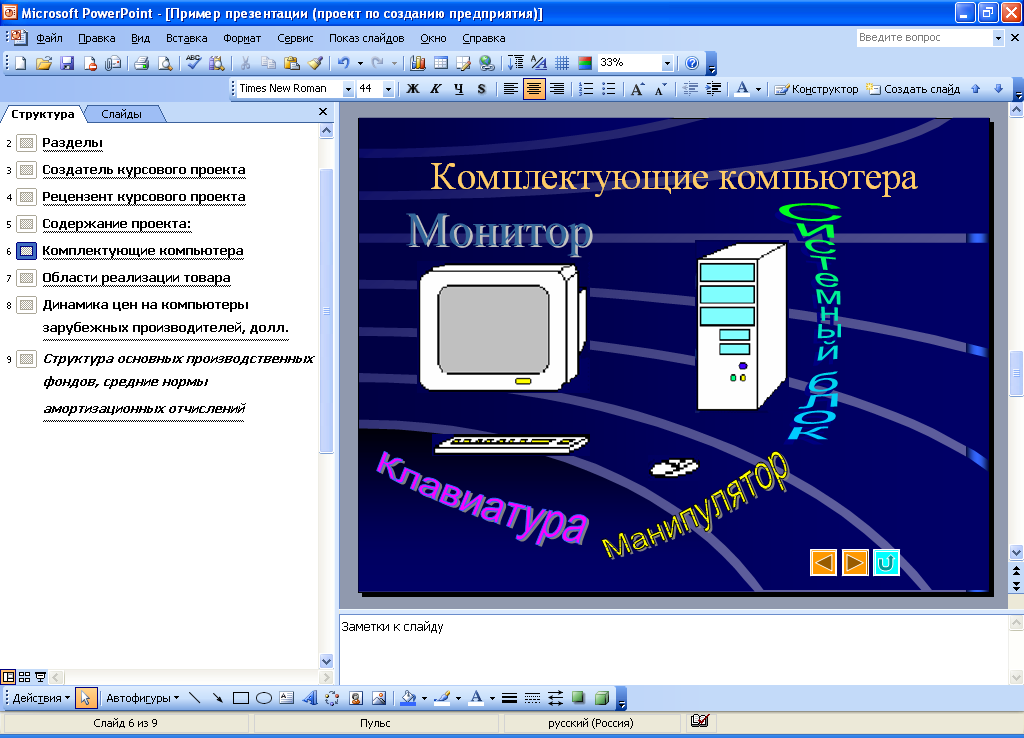Open the Формат menu
The width and height of the screenshot is (1024, 738).
(242, 38)
